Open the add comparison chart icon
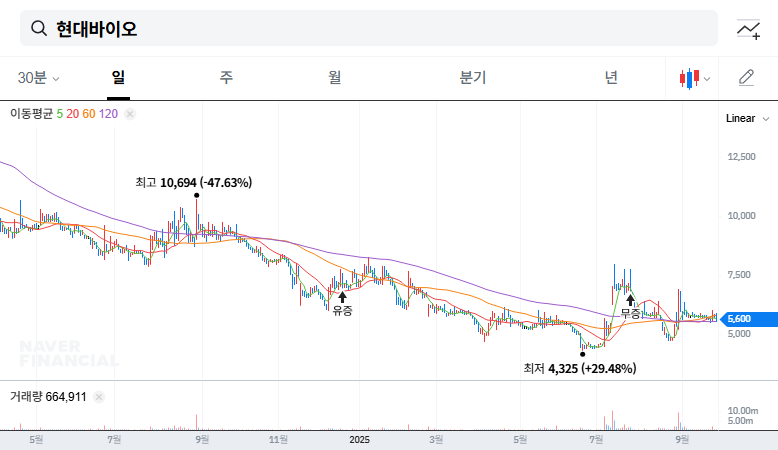The height and width of the screenshot is (450, 778). [x=748, y=29]
